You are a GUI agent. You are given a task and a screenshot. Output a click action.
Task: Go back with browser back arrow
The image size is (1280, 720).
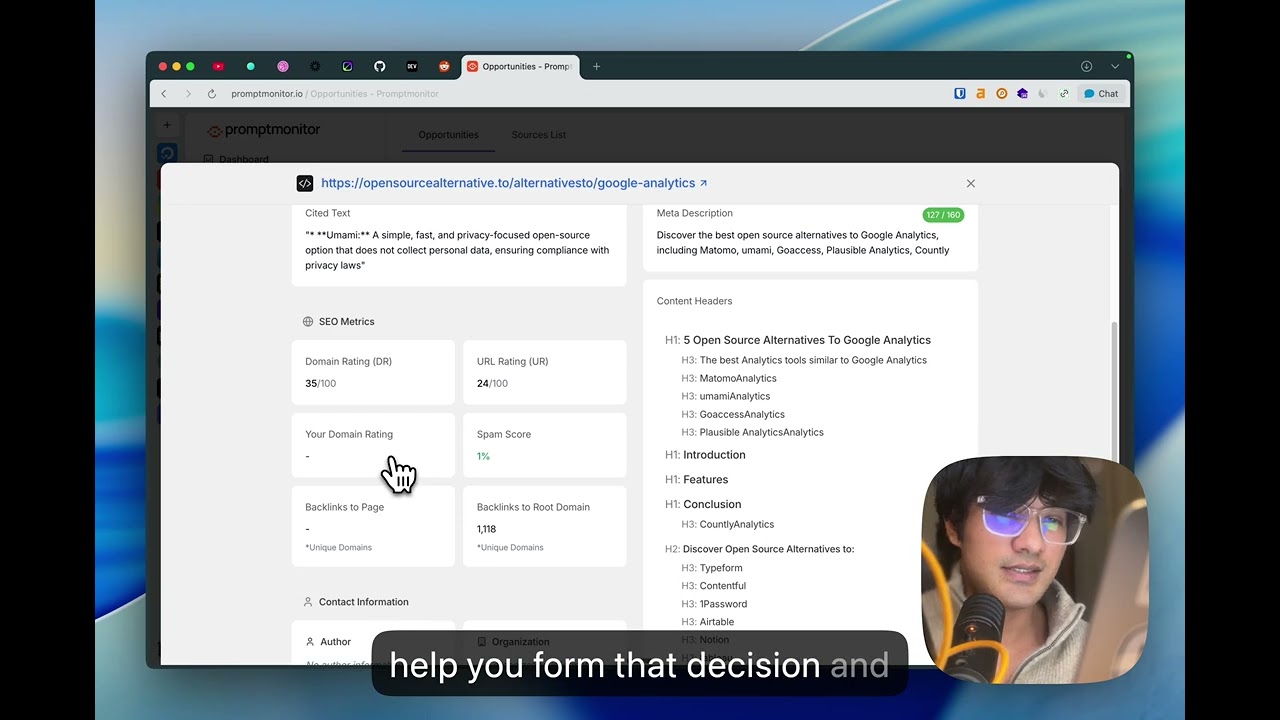164,94
